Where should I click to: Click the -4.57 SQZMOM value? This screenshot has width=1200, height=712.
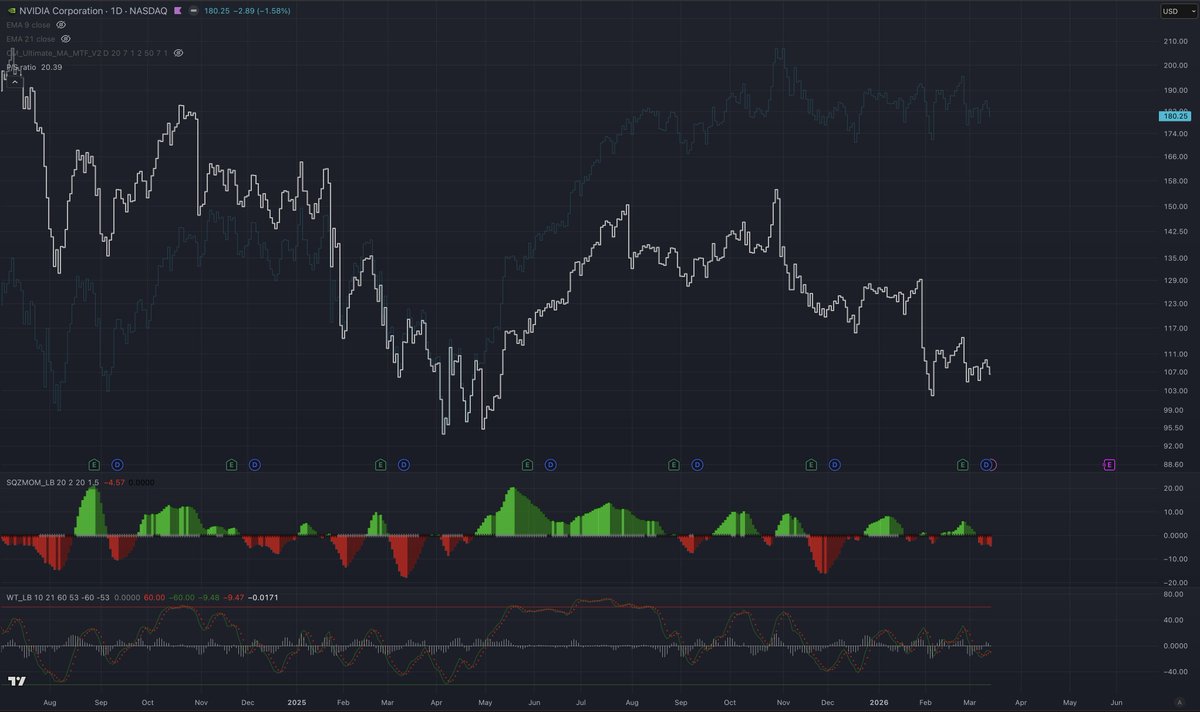115,482
